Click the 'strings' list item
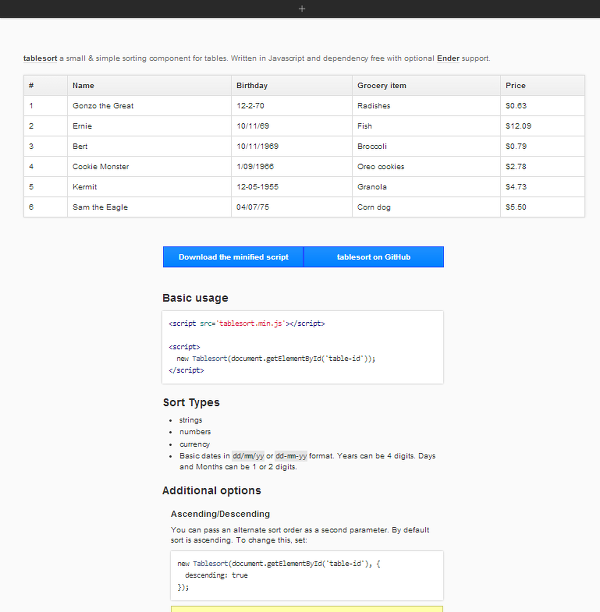 [191, 420]
